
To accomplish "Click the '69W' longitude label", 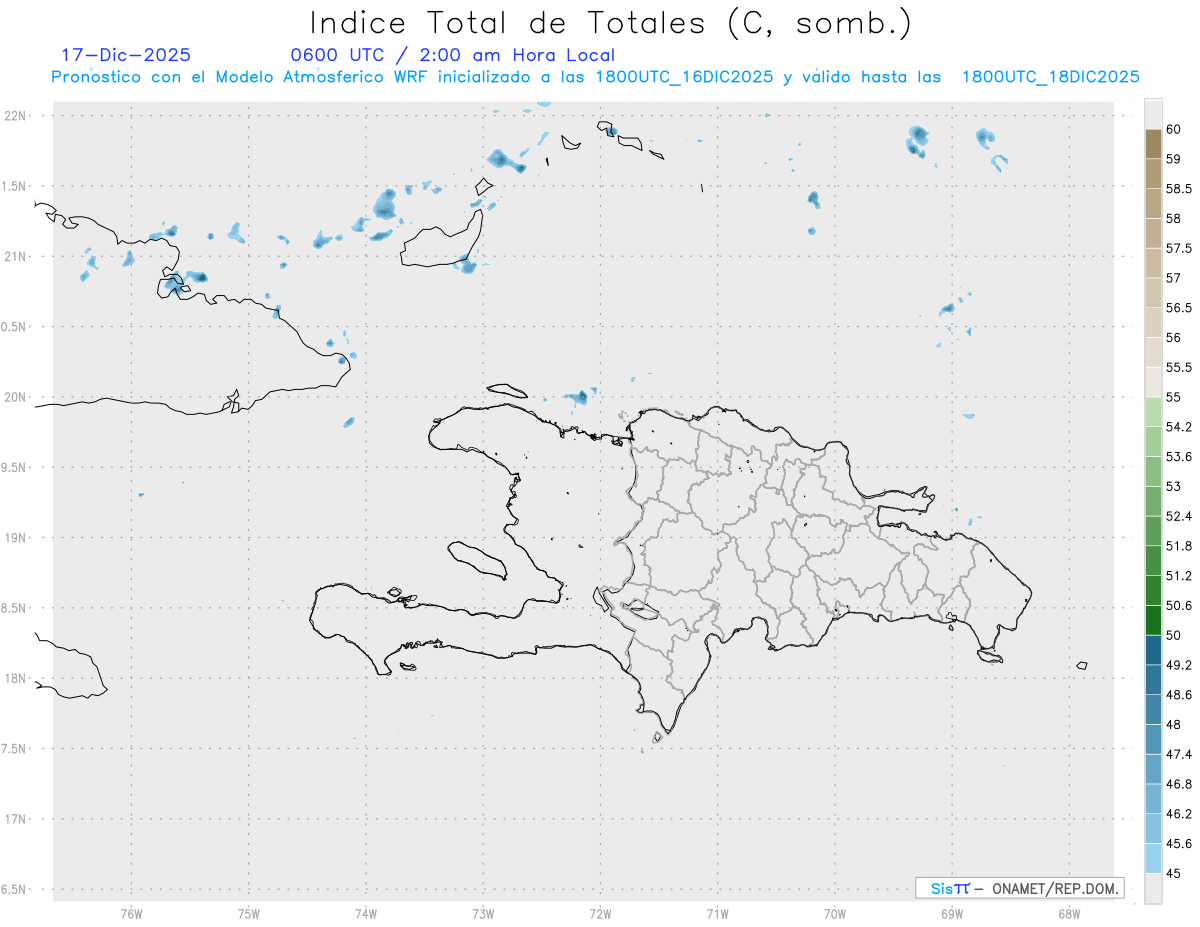I will coord(952,913).
